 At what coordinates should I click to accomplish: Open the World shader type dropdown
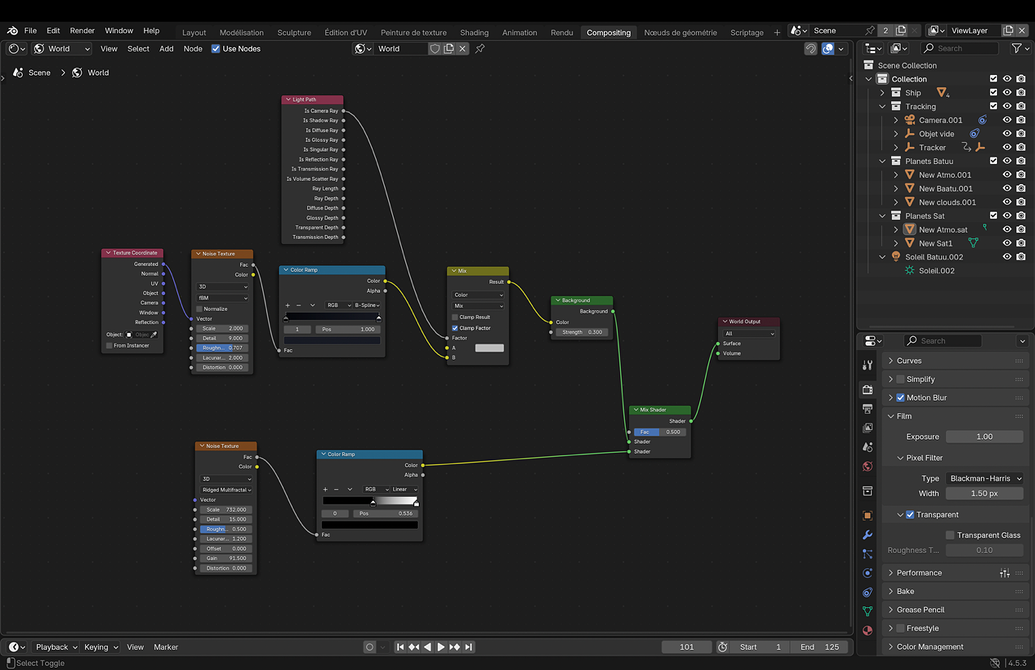click(x=61, y=48)
